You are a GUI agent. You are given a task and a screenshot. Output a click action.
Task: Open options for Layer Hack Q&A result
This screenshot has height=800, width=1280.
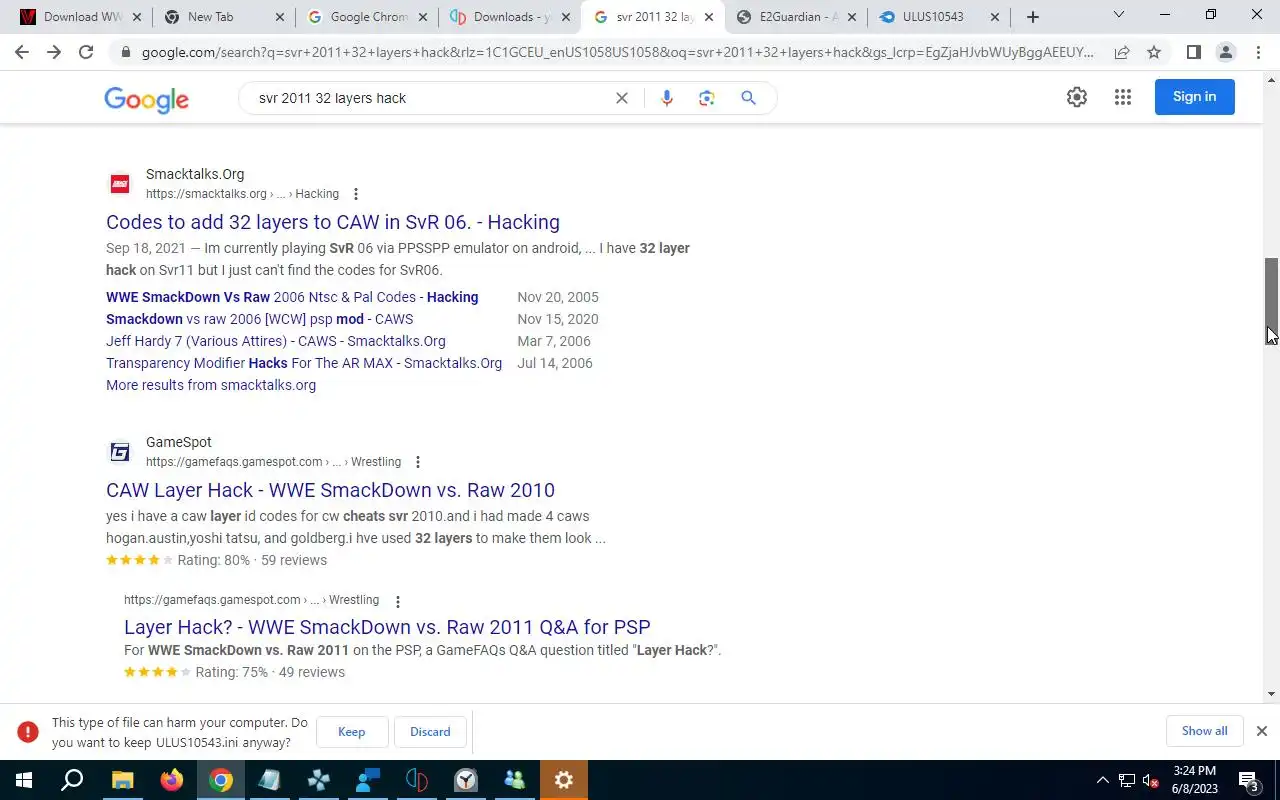coord(397,601)
